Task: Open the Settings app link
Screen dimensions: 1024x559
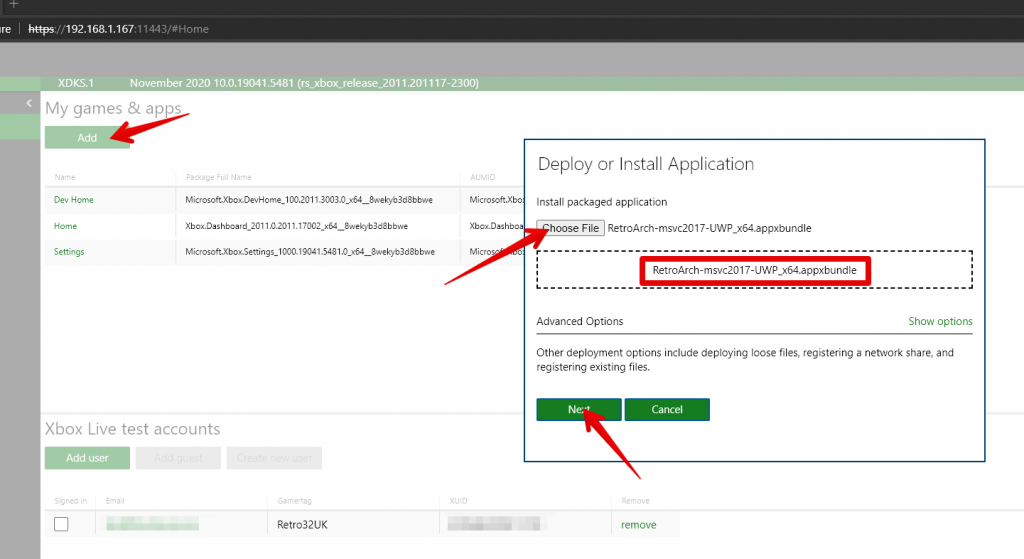Action: pos(69,251)
